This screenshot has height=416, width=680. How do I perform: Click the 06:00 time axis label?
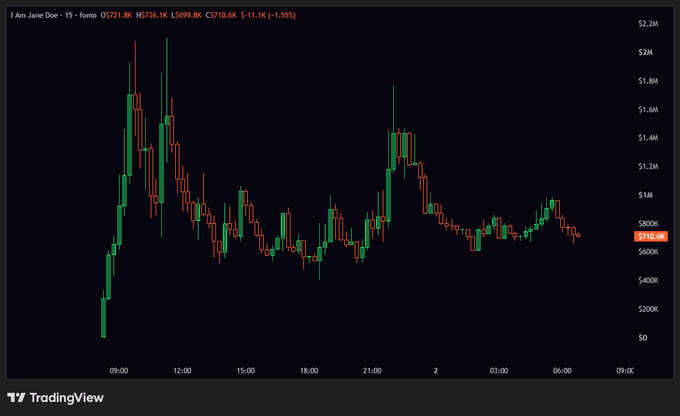562,370
